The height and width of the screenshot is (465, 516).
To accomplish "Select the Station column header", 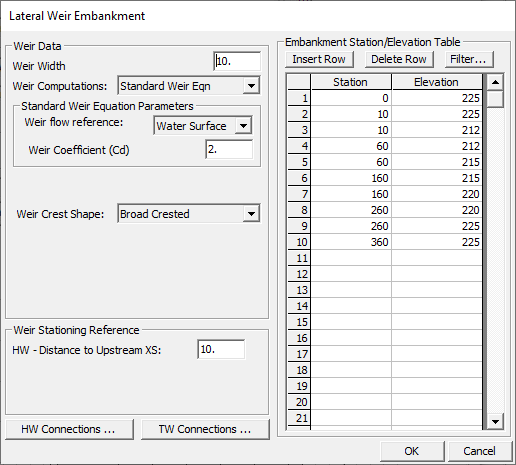I will [x=351, y=82].
